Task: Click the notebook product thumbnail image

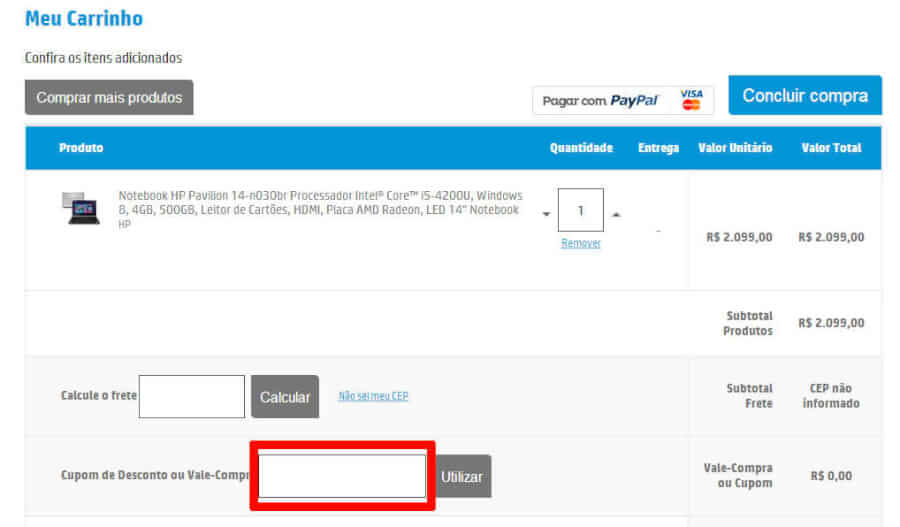Action: 81,208
